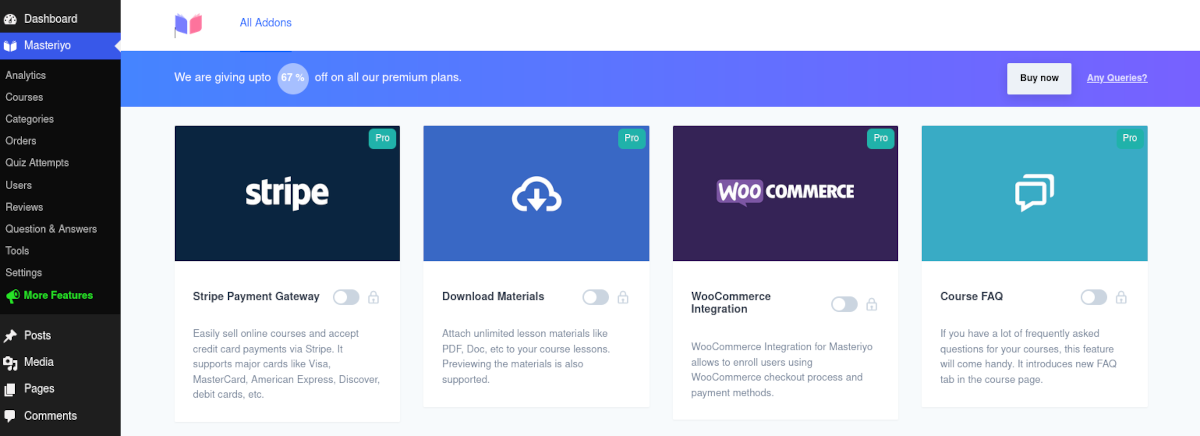This screenshot has height=436, width=1200.
Task: Open Analytics in Masteriyo submenu
Action: tap(26, 75)
